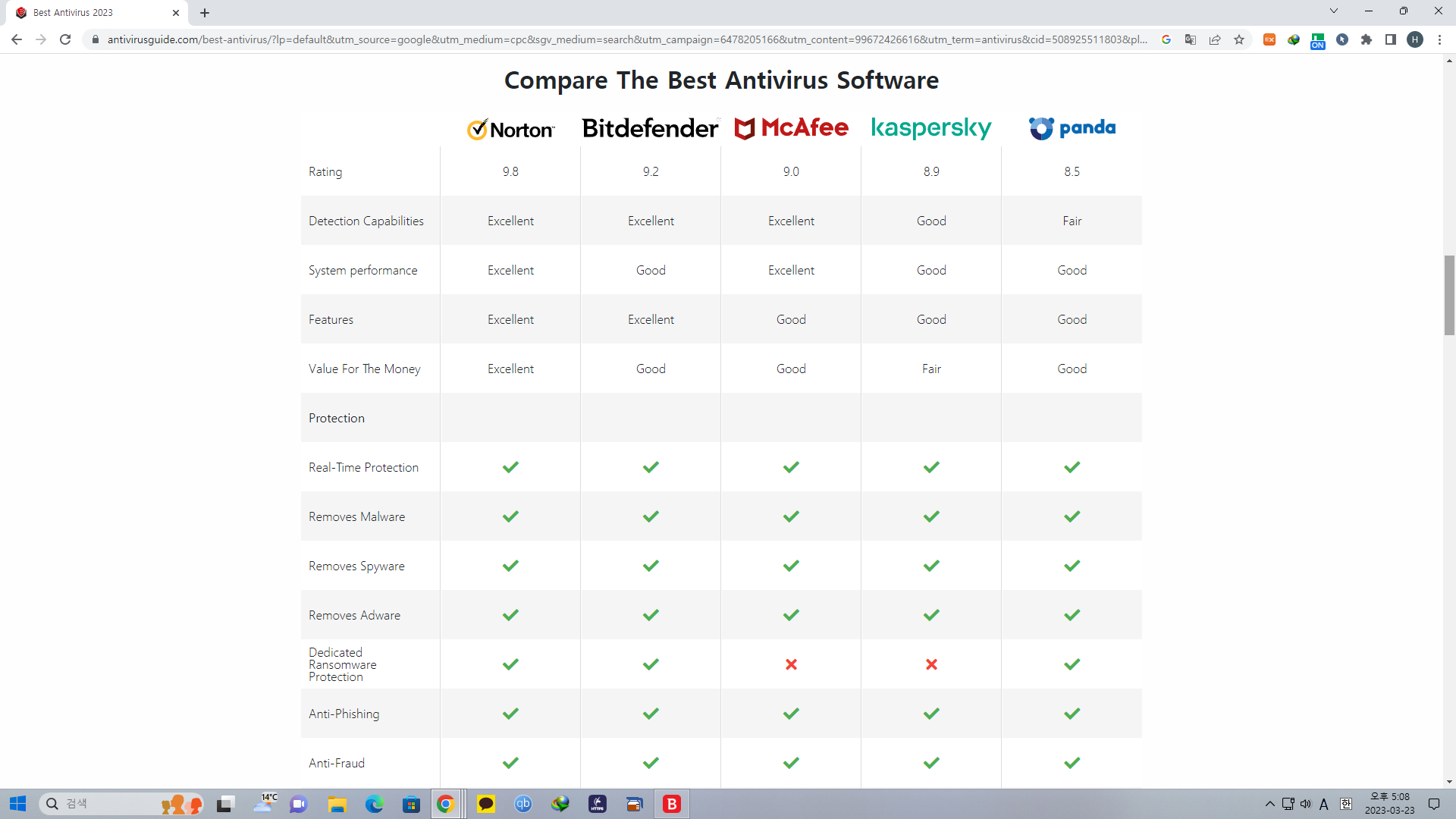
Task: Launch Microsoft Edge from taskbar
Action: tap(375, 804)
